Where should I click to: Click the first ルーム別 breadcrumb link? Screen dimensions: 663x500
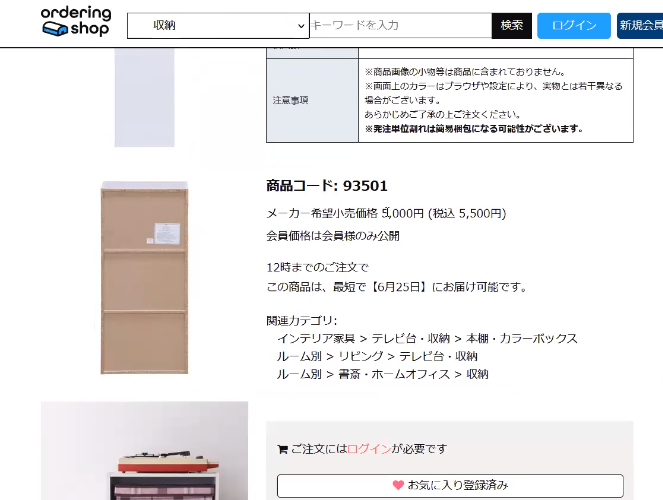point(299,356)
